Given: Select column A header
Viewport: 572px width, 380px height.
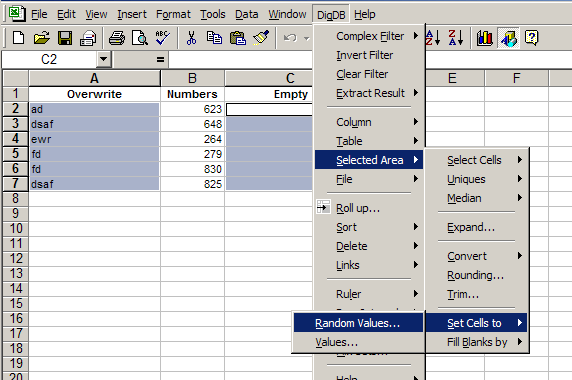Looking at the screenshot, I should point(94,78).
